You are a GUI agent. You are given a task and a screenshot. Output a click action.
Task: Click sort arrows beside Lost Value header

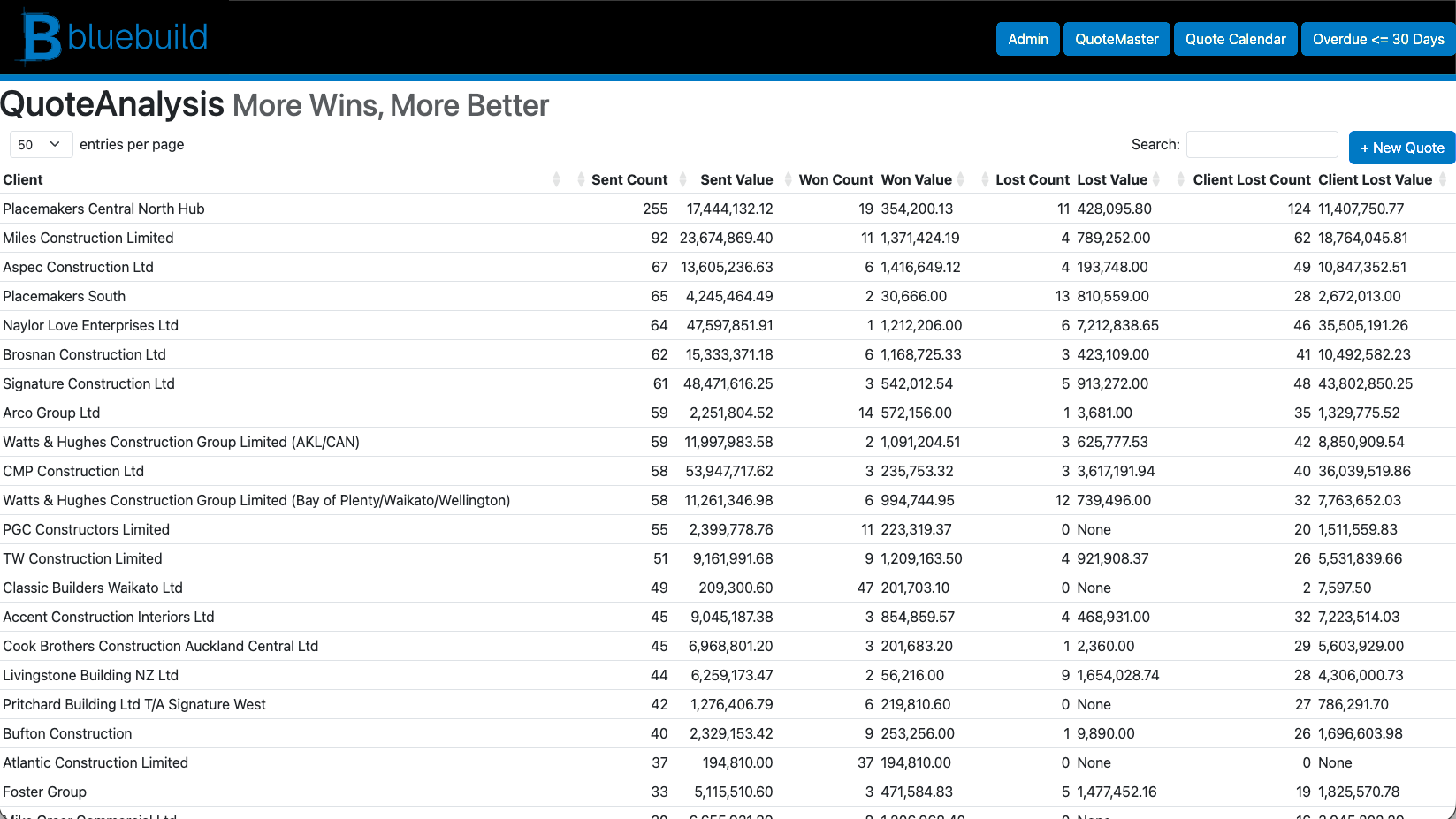point(1156,179)
